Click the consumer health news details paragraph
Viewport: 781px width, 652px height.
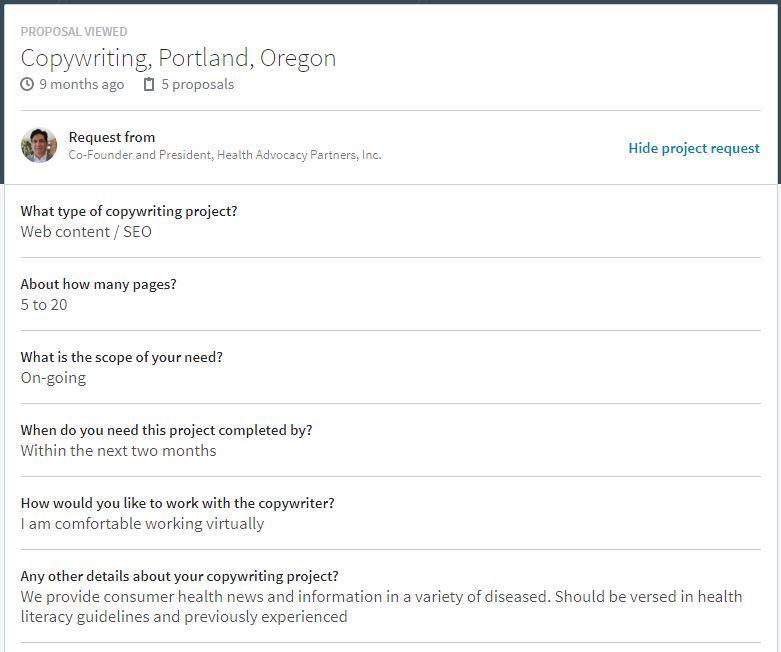[381, 606]
